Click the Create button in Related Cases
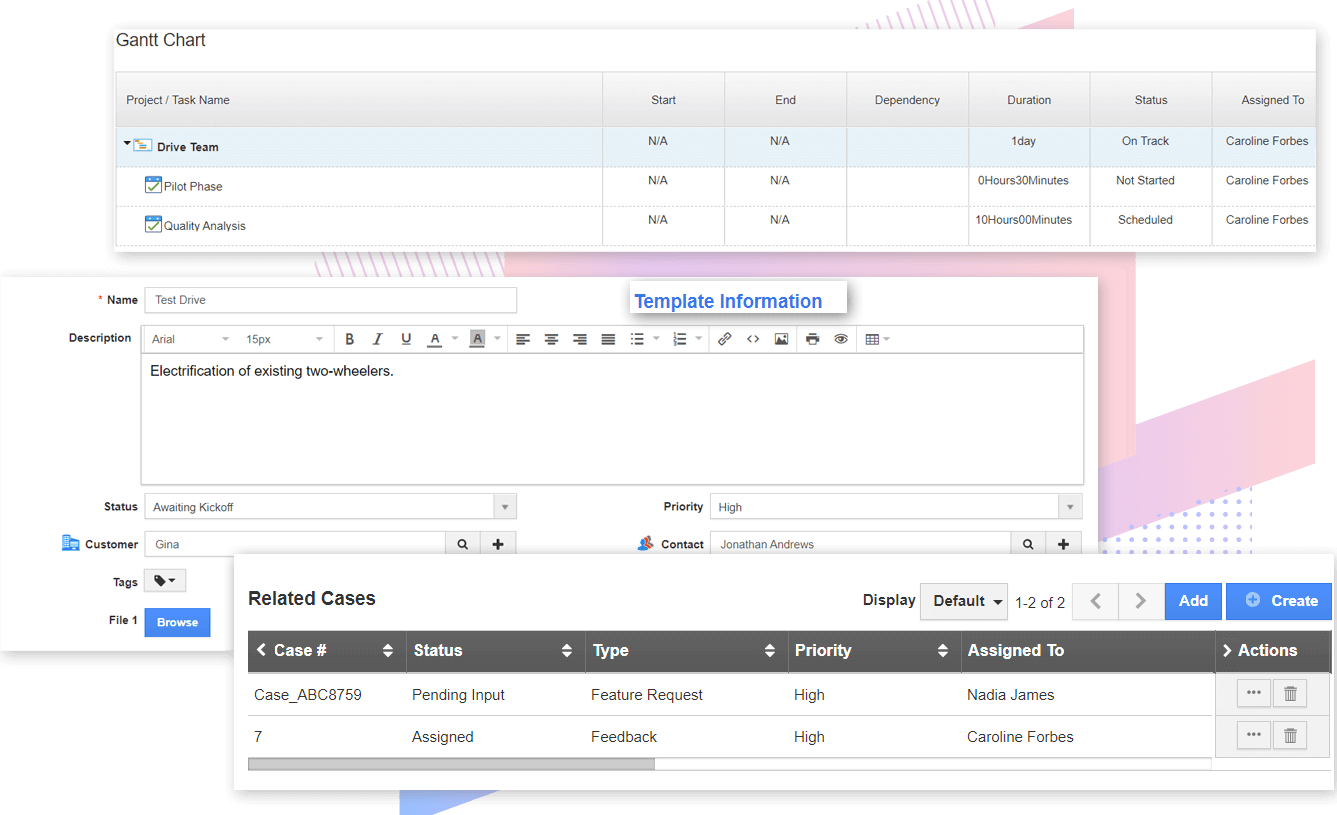The height and width of the screenshot is (815, 1337). 1280,601
